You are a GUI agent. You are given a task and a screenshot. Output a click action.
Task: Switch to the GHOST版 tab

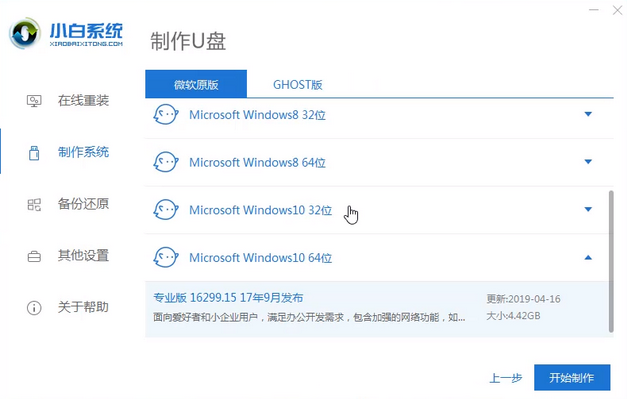point(298,84)
